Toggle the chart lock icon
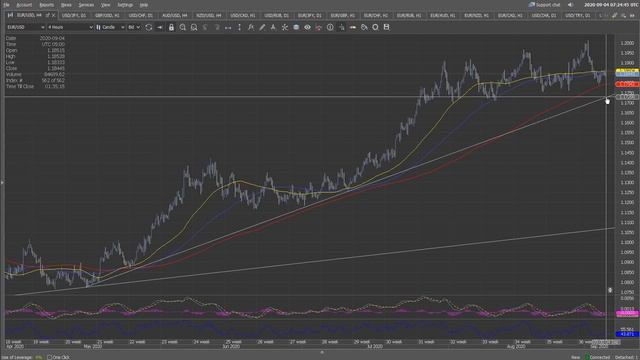Viewport: 640px width, 360px height. coord(171,27)
